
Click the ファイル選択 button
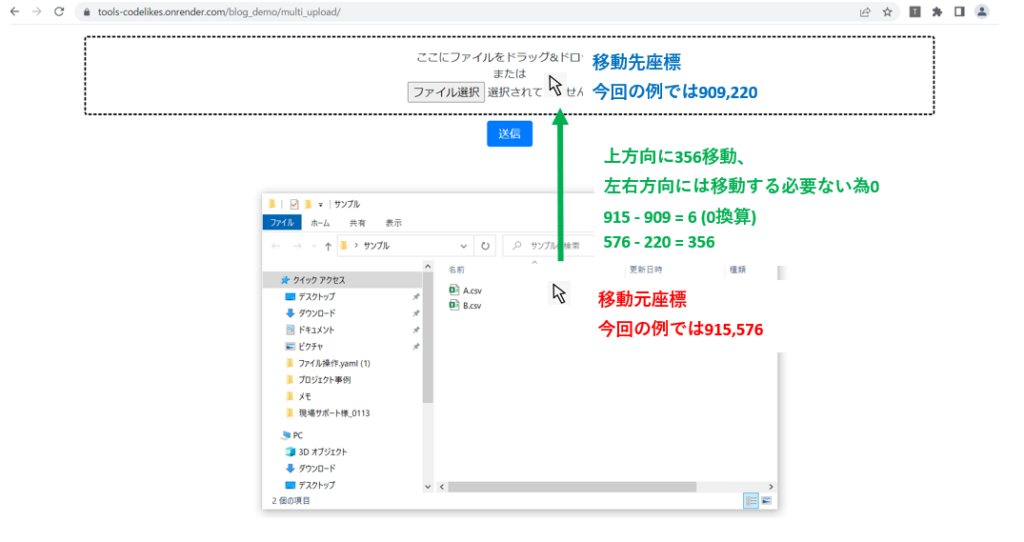[x=446, y=92]
